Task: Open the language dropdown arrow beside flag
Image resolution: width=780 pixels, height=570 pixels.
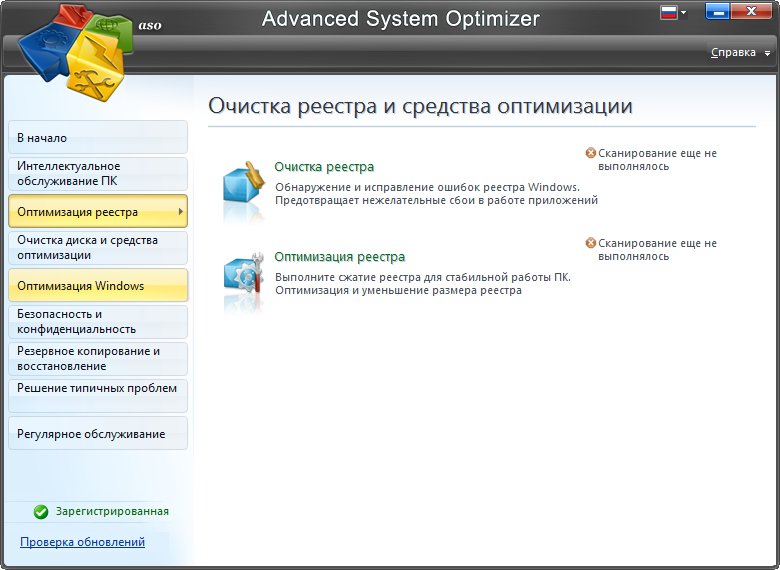Action: [x=683, y=12]
